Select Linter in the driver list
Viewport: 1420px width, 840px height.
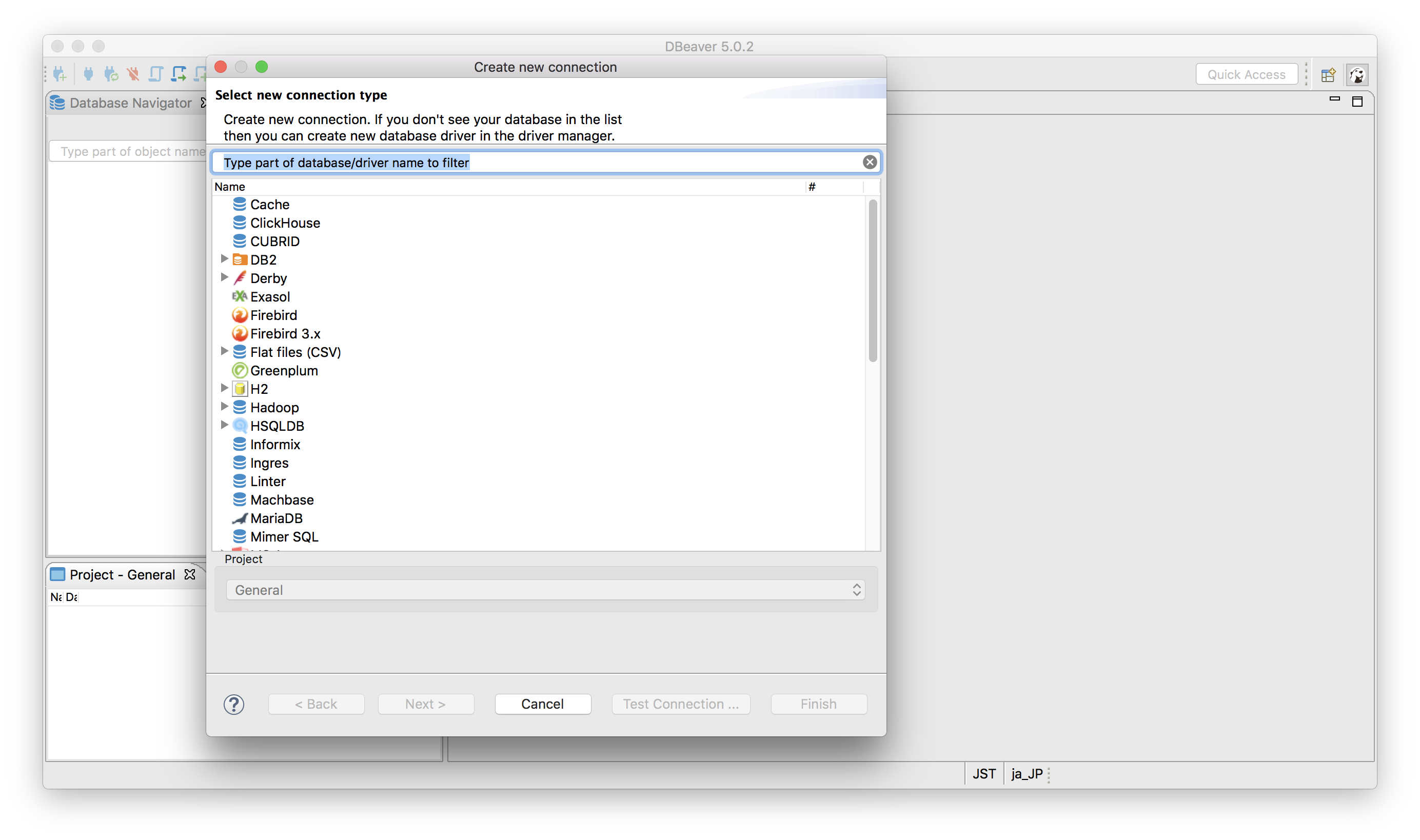coord(268,481)
